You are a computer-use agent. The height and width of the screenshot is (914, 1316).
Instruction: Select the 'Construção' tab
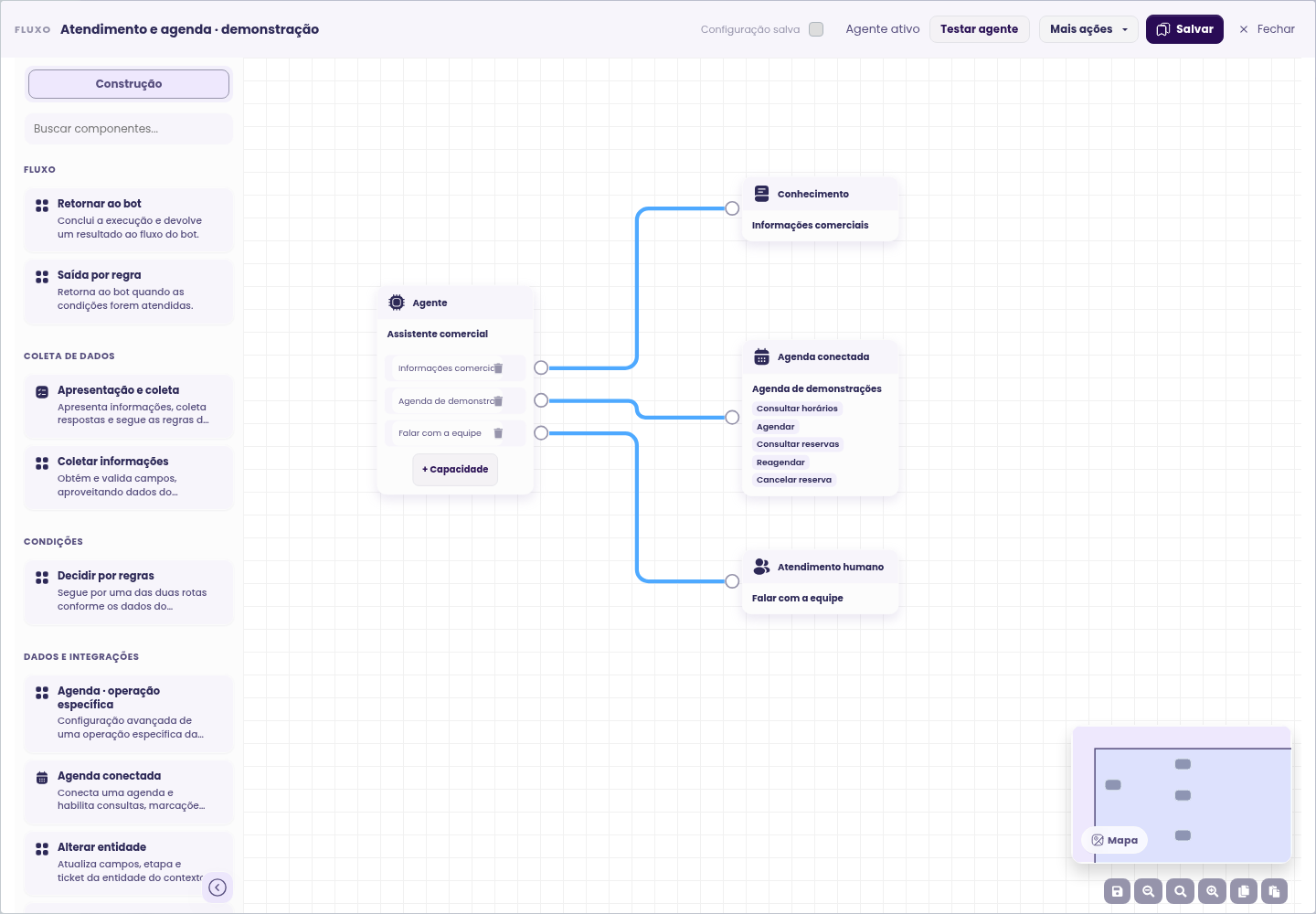[129, 84]
